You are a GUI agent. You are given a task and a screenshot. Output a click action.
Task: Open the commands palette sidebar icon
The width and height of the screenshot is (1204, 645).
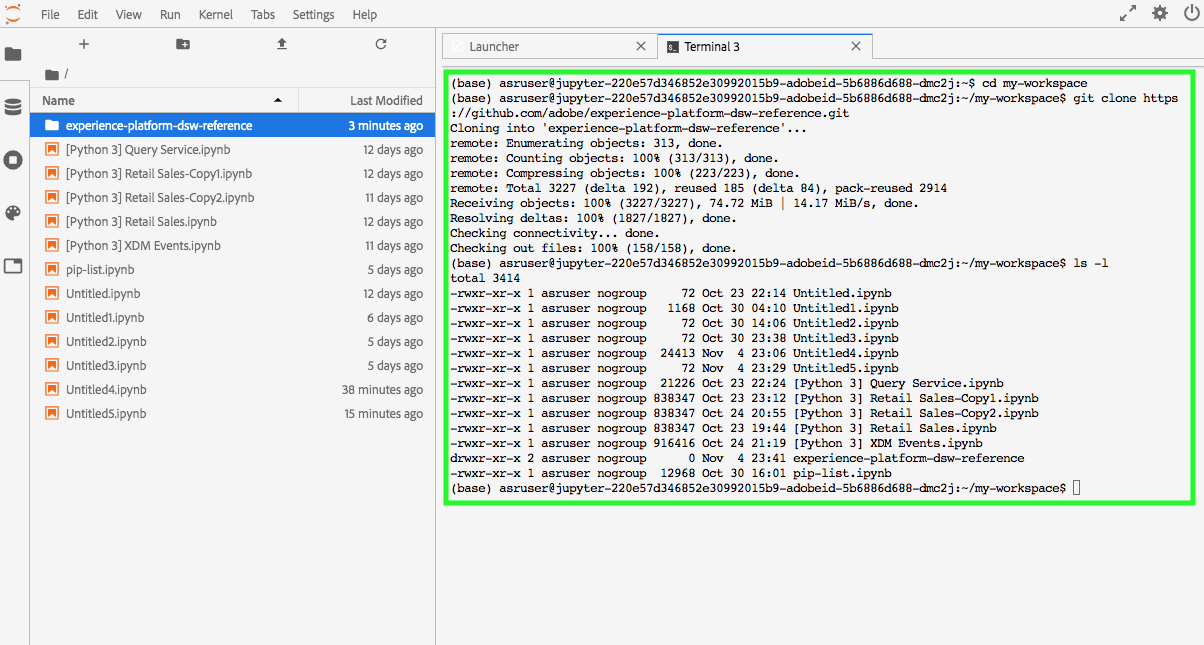pos(13,213)
